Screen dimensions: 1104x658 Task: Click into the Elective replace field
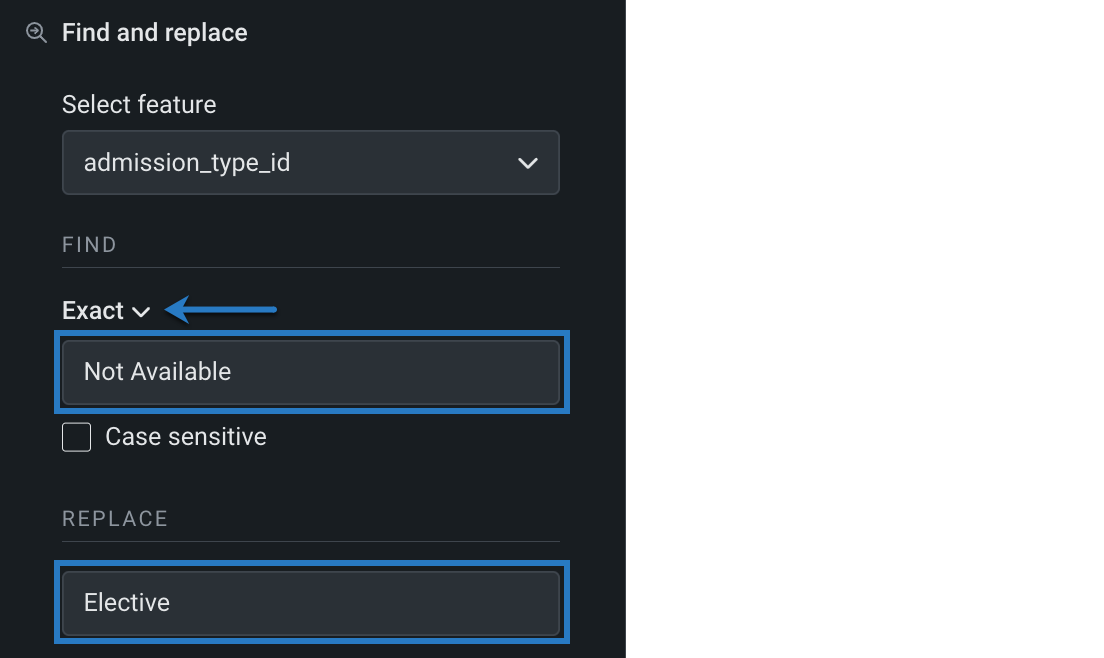[x=310, y=603]
